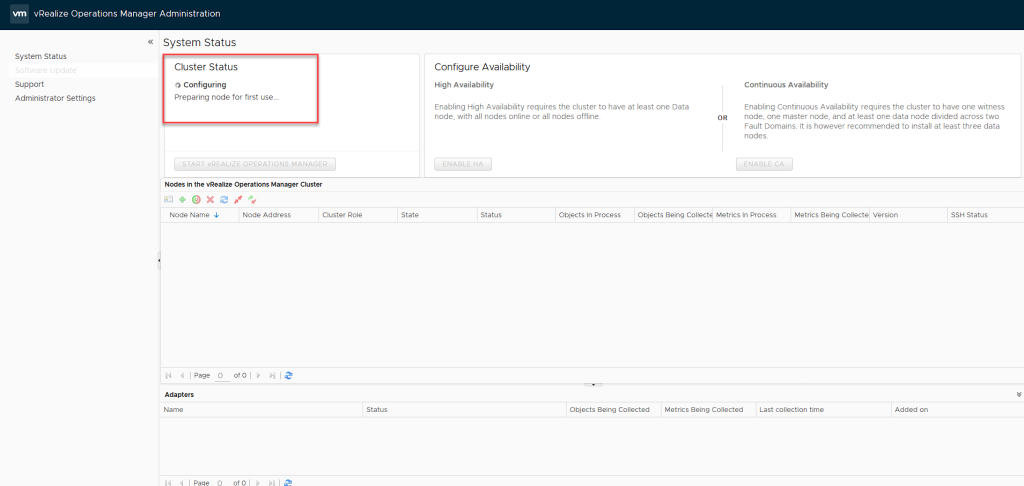Click the green-red arrows icon in nodes toolbar

[252, 200]
